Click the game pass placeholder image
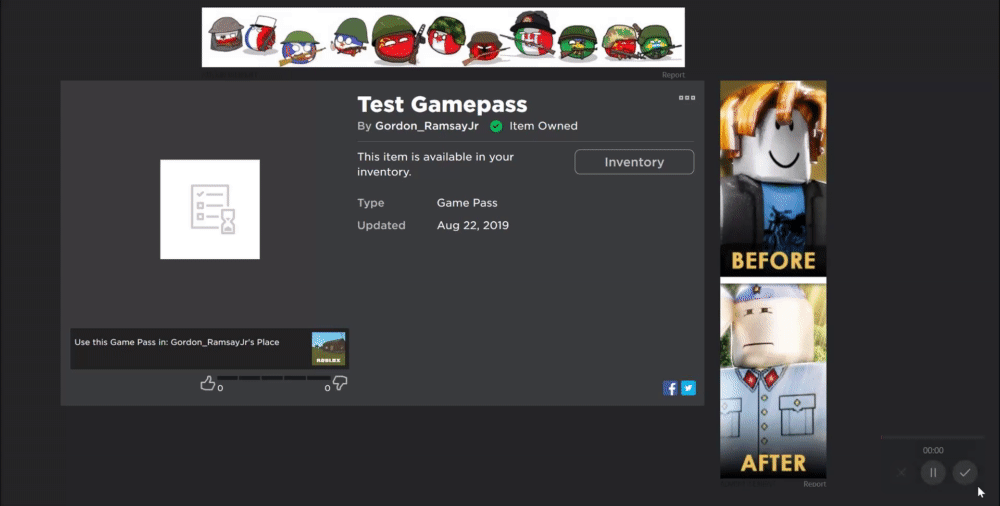 (210, 209)
